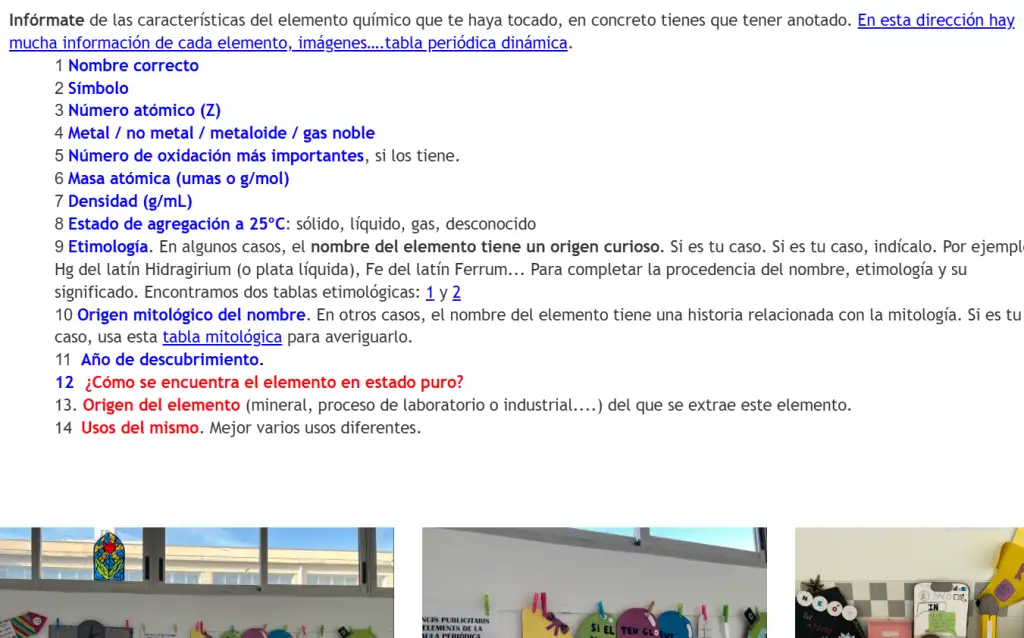Open the right photo with checkered board
This screenshot has width=1024, height=638.
(908, 582)
